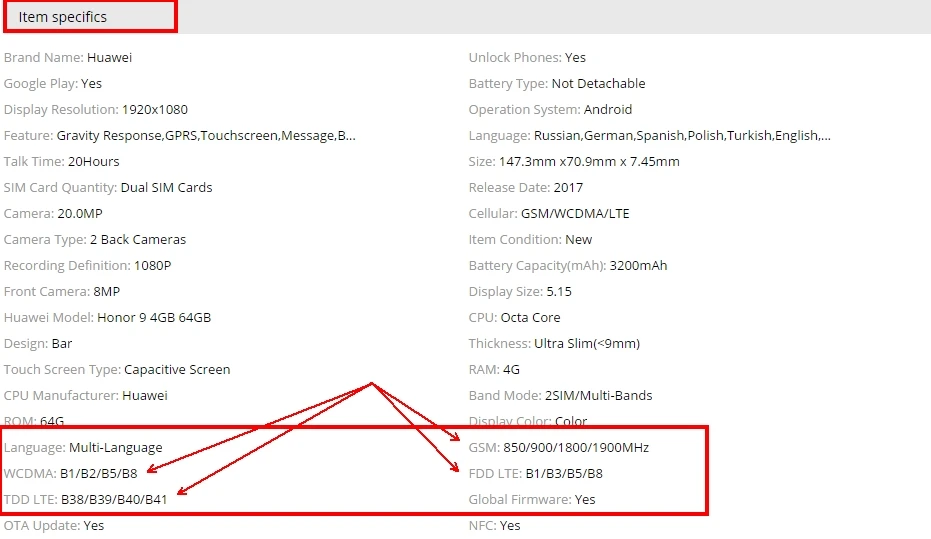The height and width of the screenshot is (539, 931).
Task: Click SIM Card Quantity: Dual SIM Cards
Action: tap(108, 188)
